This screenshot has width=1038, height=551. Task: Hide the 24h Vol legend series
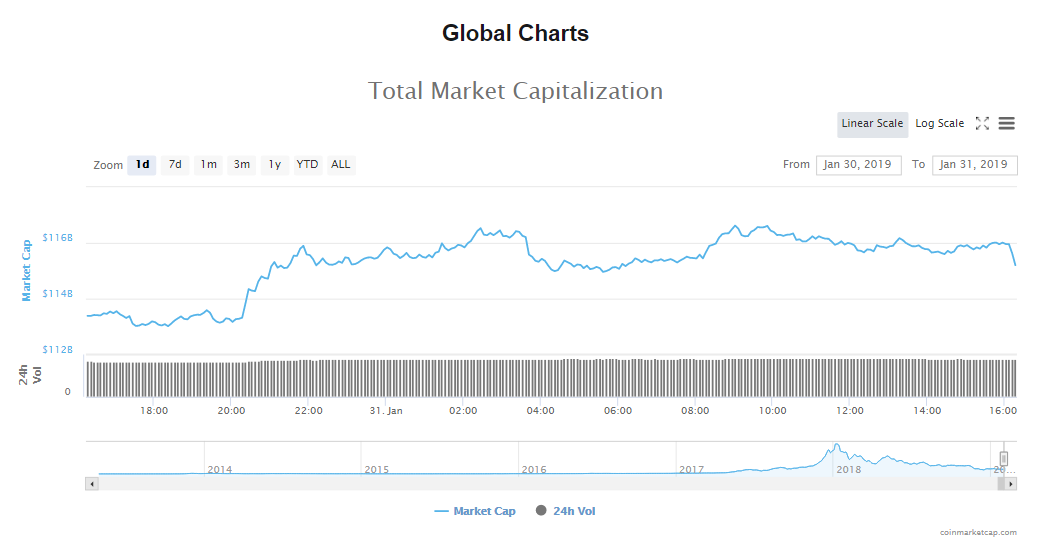[x=565, y=511]
